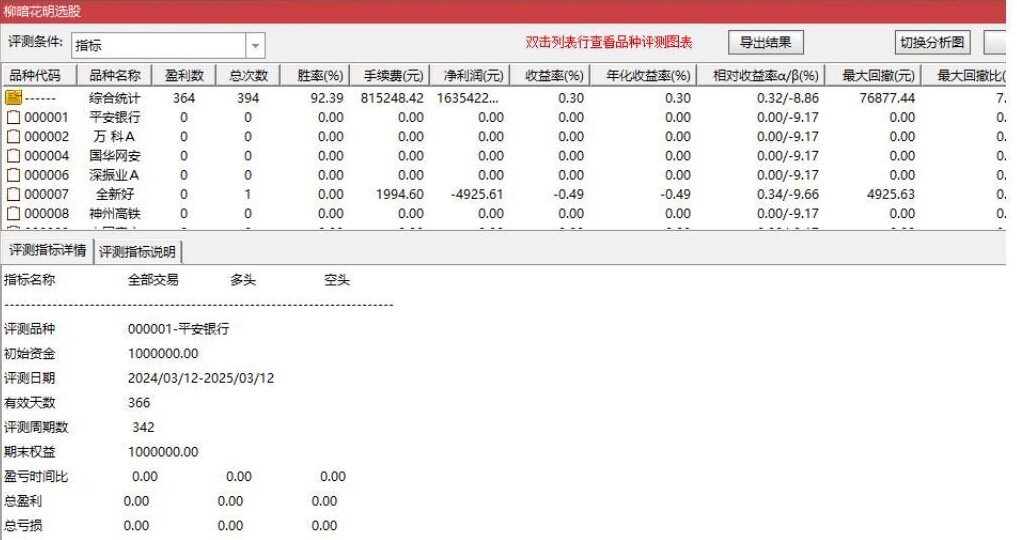1017x540 pixels.
Task: Click the yellow folder icon of 综合统计 row
Action: (x=13, y=98)
